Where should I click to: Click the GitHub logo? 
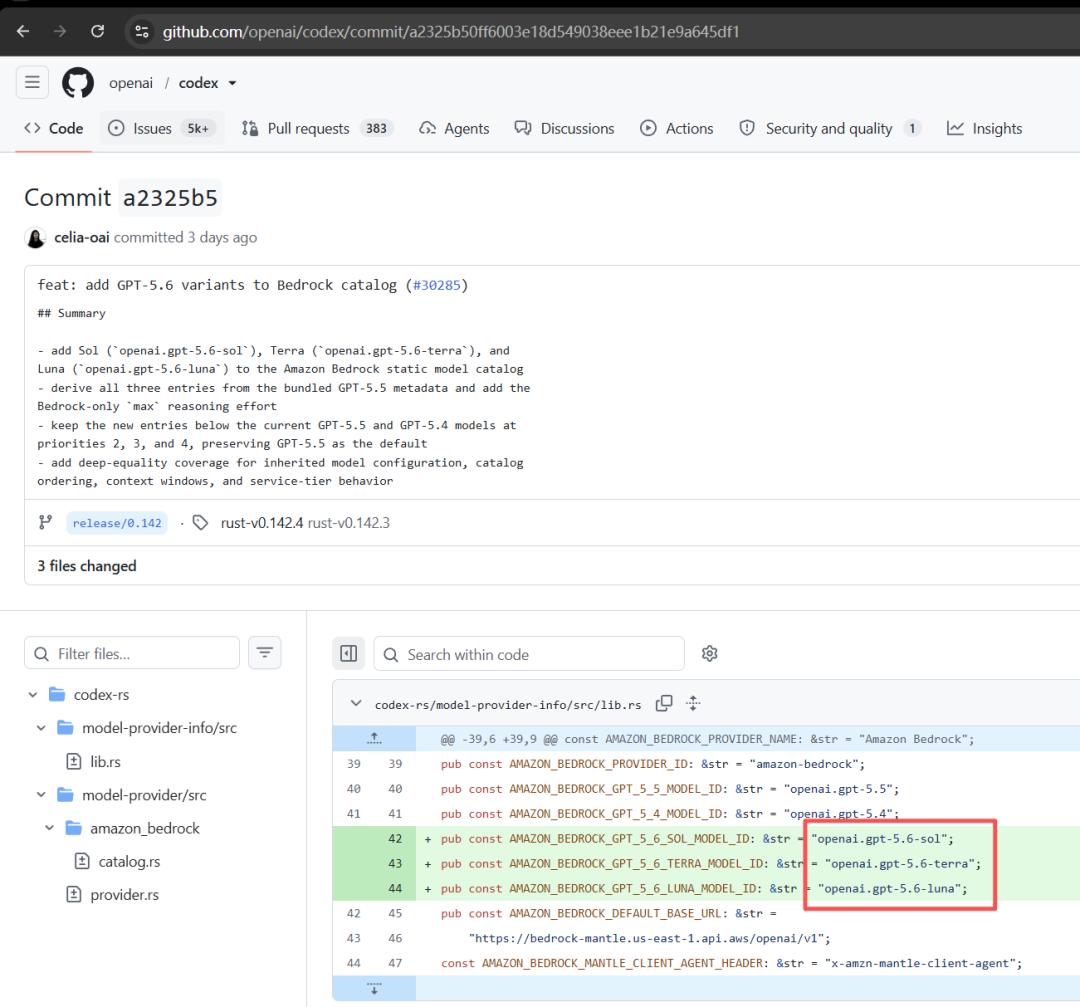pos(78,83)
